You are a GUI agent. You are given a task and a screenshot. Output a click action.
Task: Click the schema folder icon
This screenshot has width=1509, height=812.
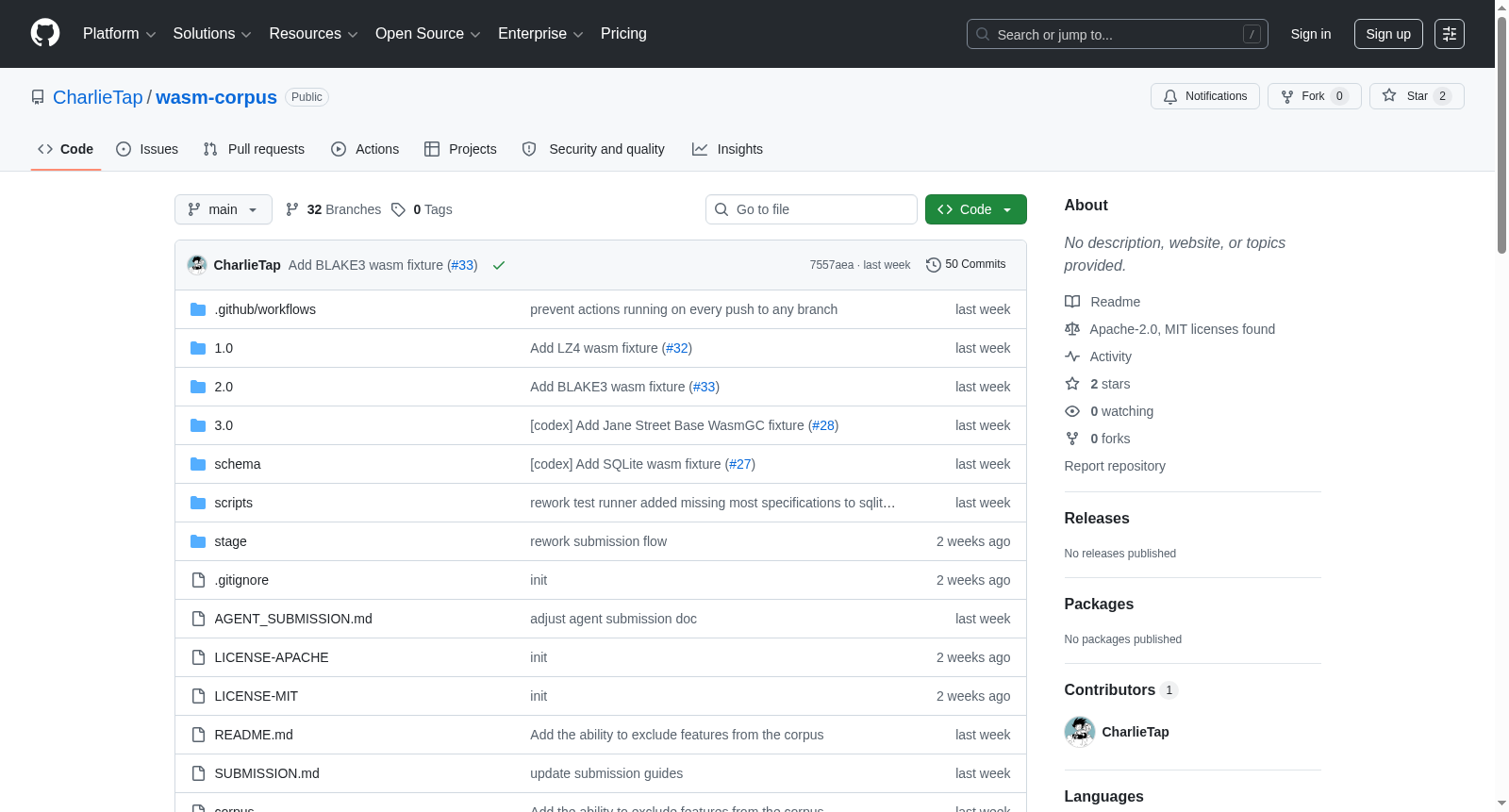(x=198, y=464)
